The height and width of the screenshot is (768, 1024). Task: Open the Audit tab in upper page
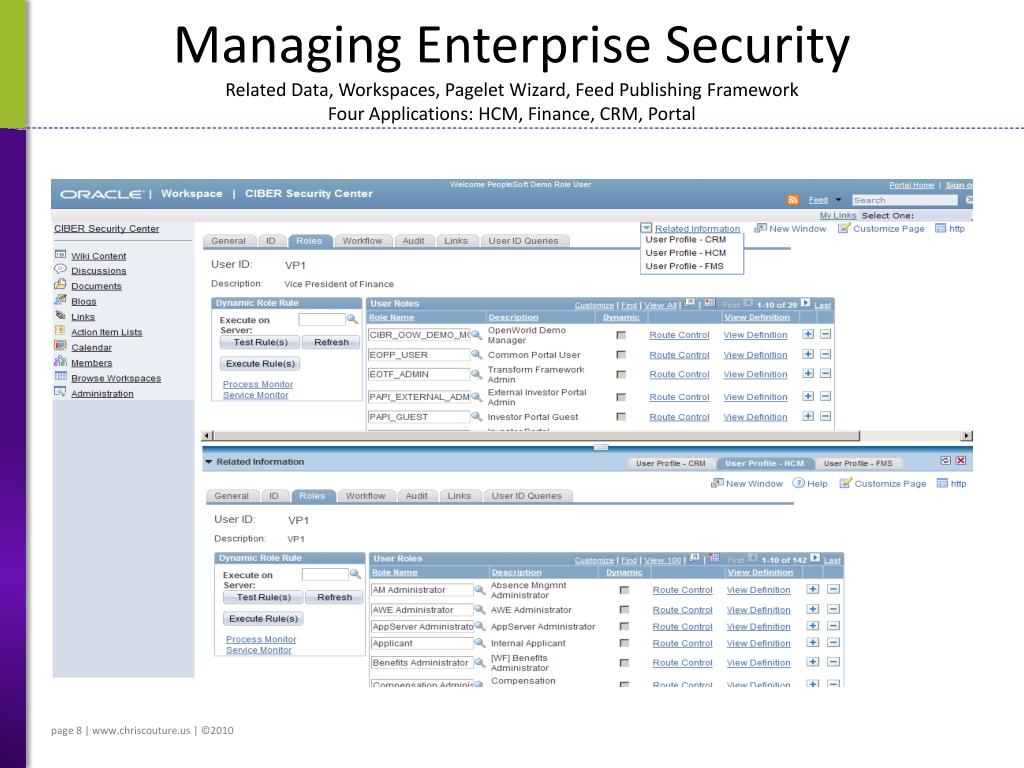(413, 241)
